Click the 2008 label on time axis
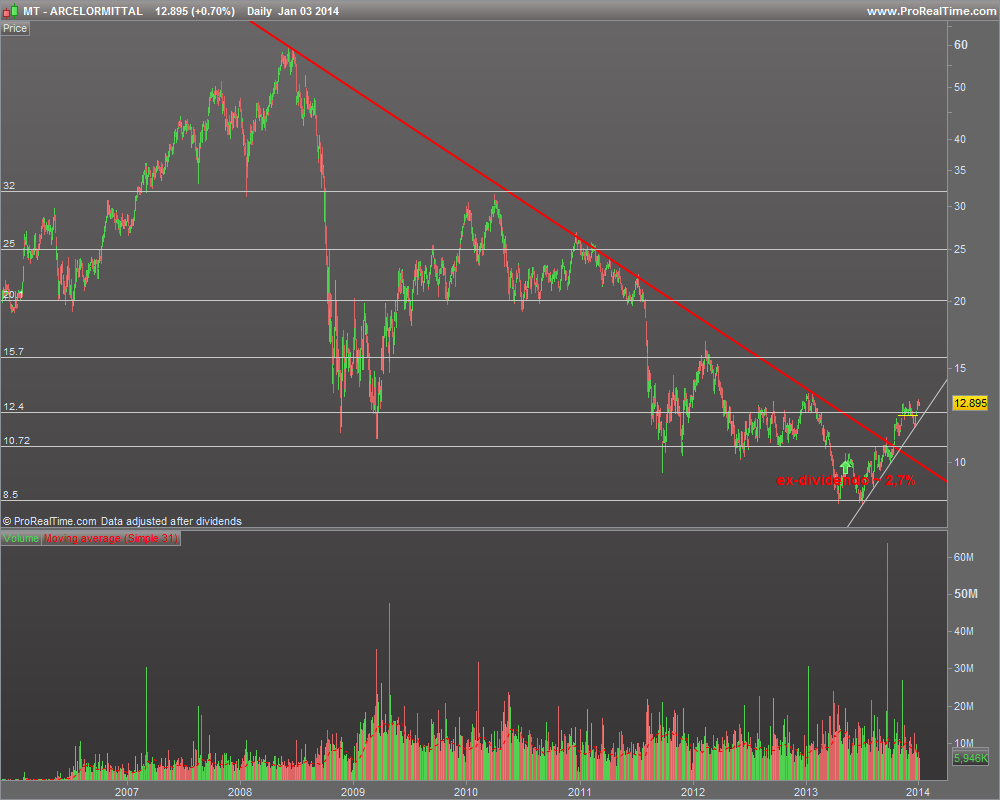This screenshot has width=1000, height=800. (x=240, y=792)
